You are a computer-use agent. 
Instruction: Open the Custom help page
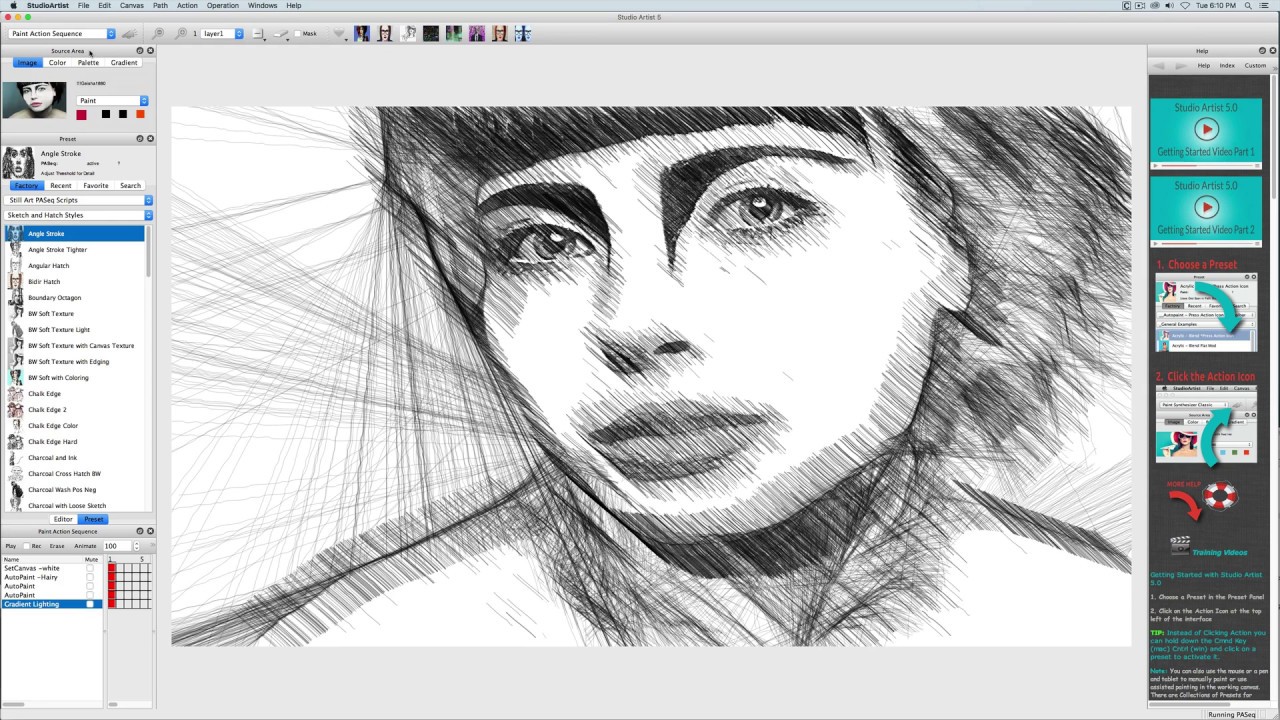(1255, 66)
